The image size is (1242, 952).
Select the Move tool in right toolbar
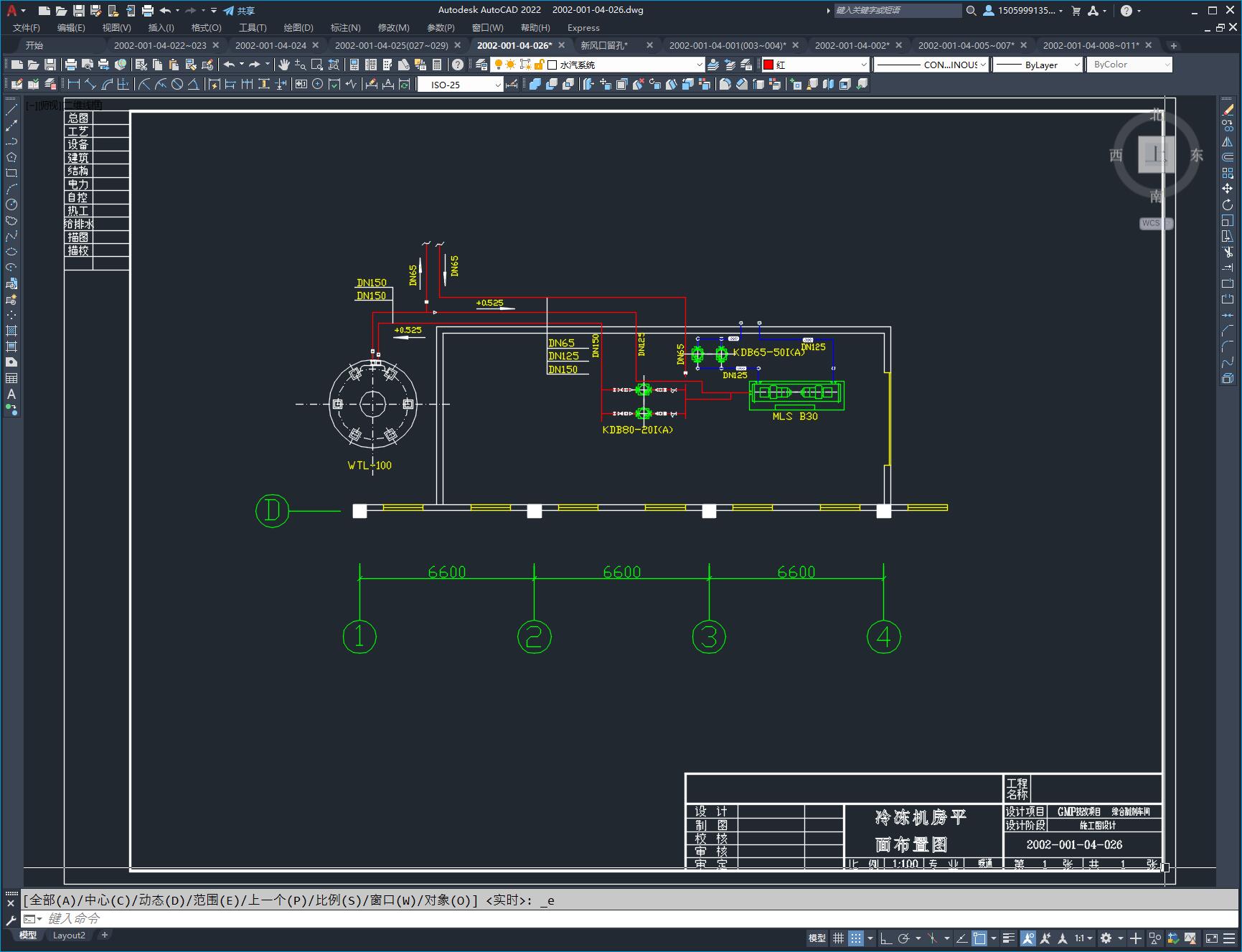coord(1228,189)
